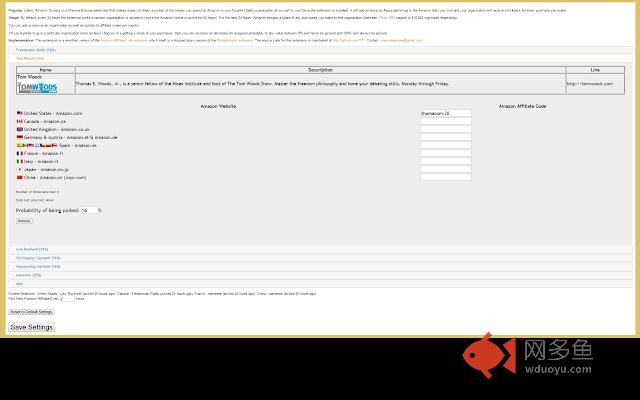This screenshot has height=400, width=640.
Task: Click the probability of being picked field
Action: pyautogui.click(x=89, y=210)
